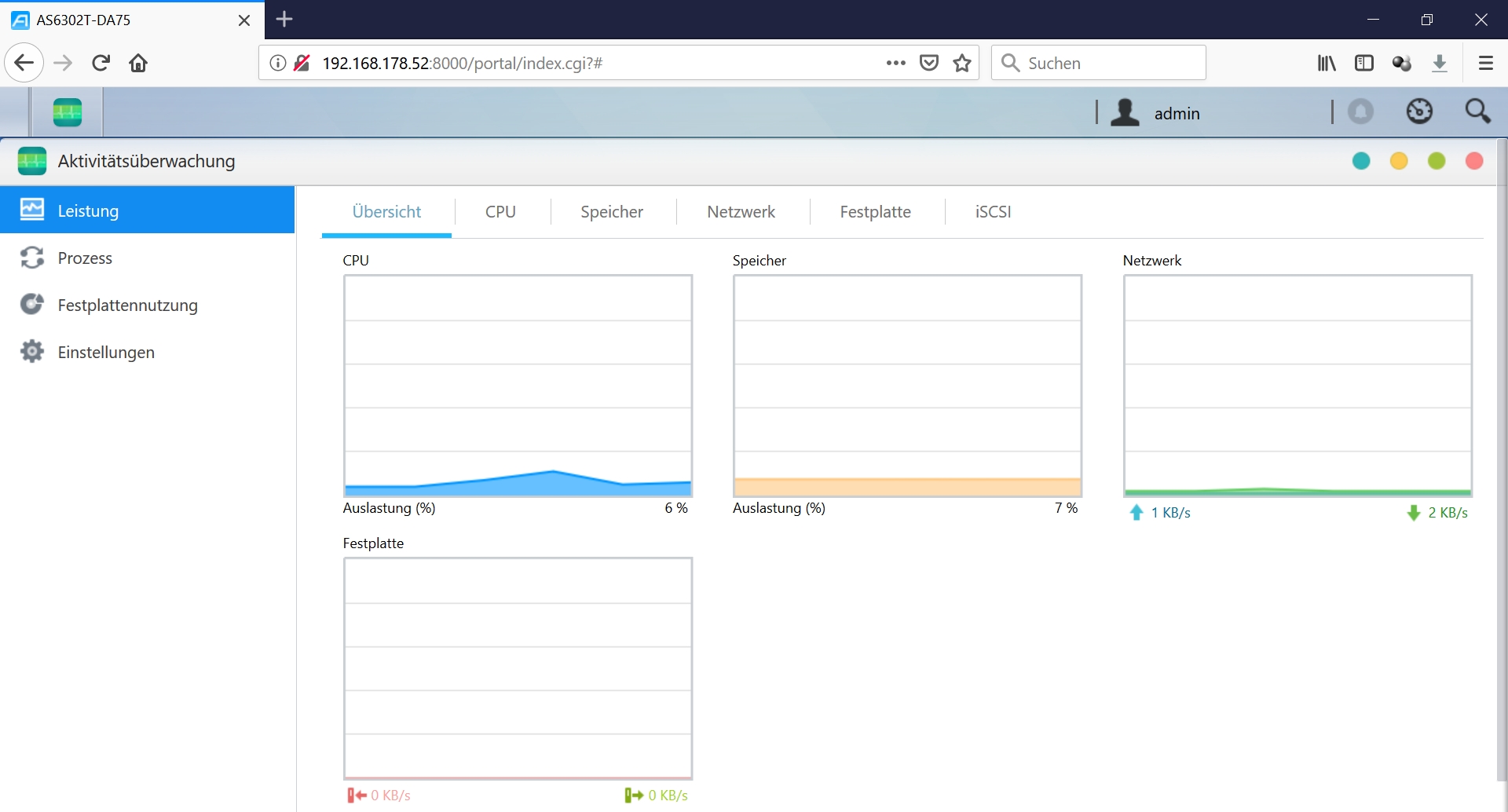Switch to the Netzwerk tab
The width and height of the screenshot is (1508, 812).
point(741,212)
